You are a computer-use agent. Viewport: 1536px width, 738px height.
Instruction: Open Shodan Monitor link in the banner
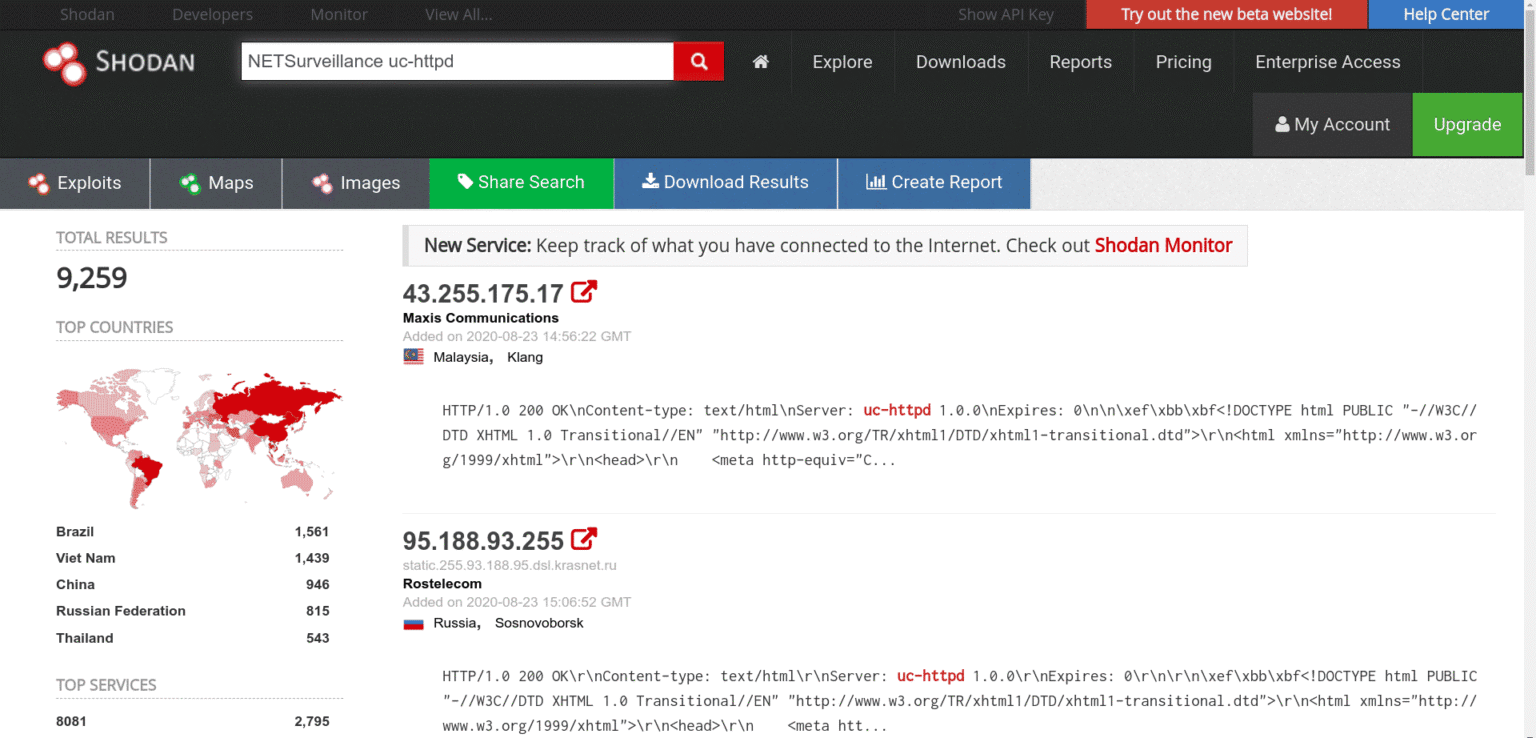coord(1163,244)
